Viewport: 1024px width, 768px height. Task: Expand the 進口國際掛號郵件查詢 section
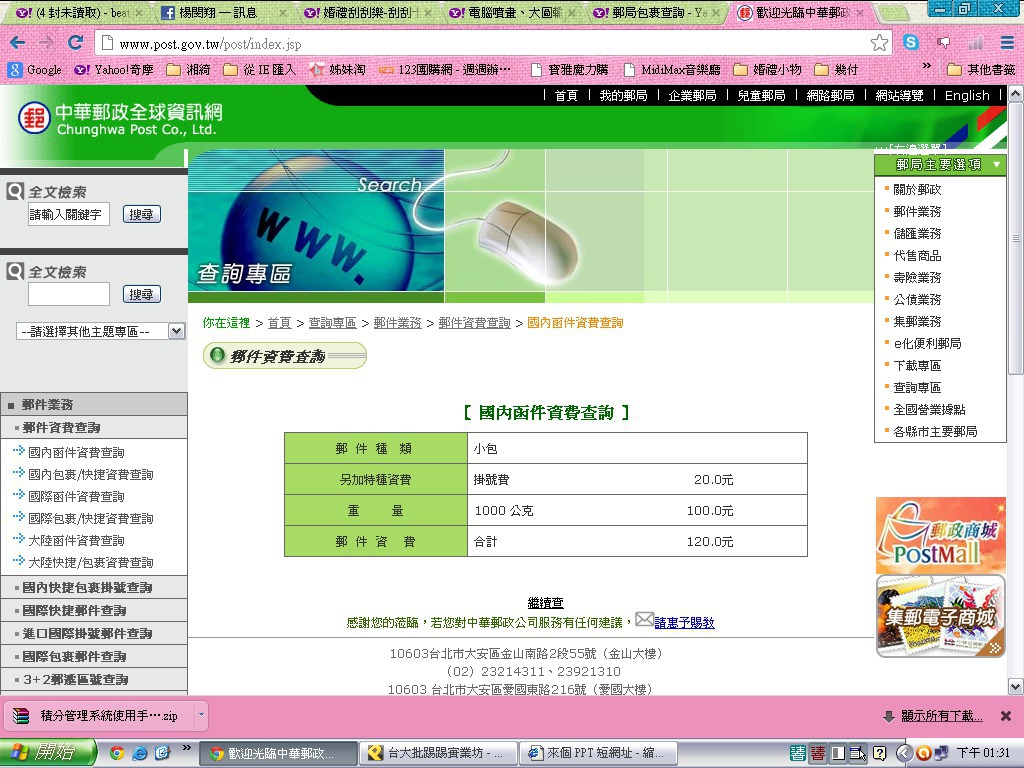94,633
